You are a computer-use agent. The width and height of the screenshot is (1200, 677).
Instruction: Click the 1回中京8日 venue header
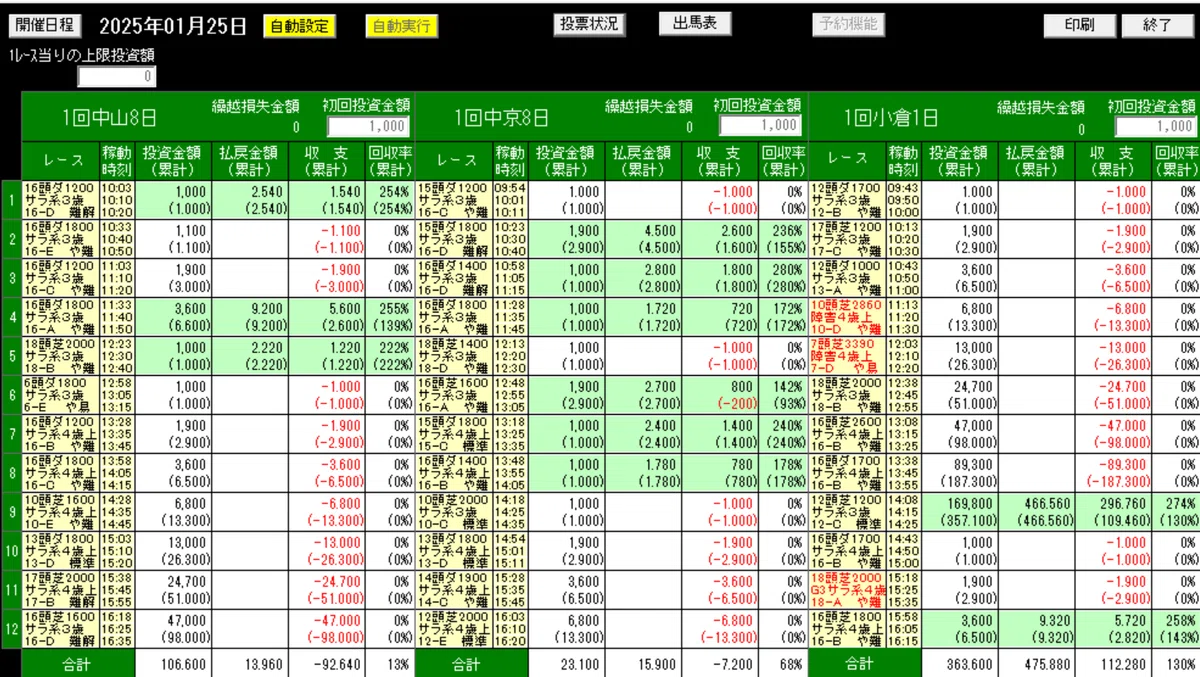coord(502,118)
